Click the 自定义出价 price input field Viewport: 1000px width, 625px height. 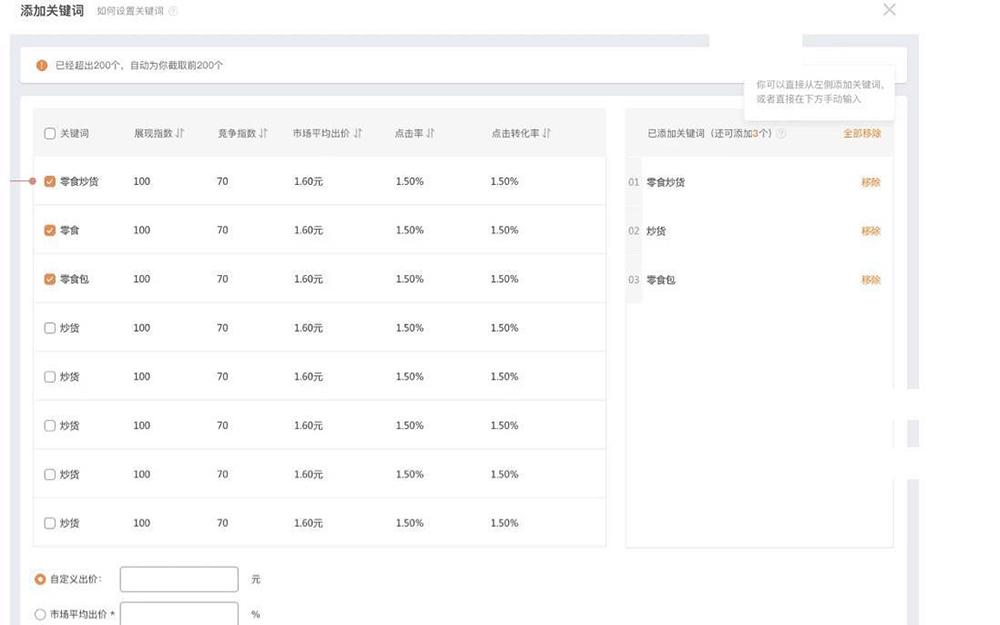click(179, 579)
